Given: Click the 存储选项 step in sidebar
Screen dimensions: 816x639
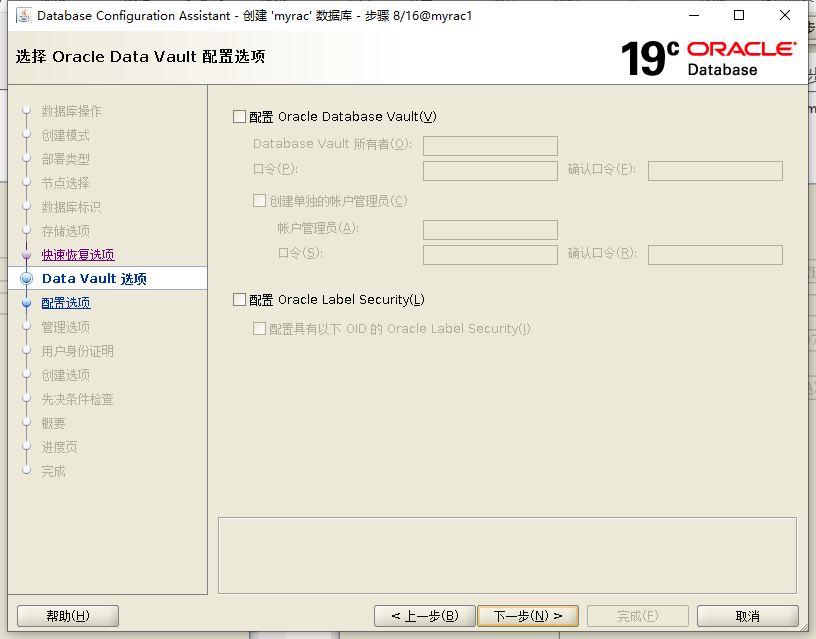Looking at the screenshot, I should pyautogui.click(x=66, y=231).
